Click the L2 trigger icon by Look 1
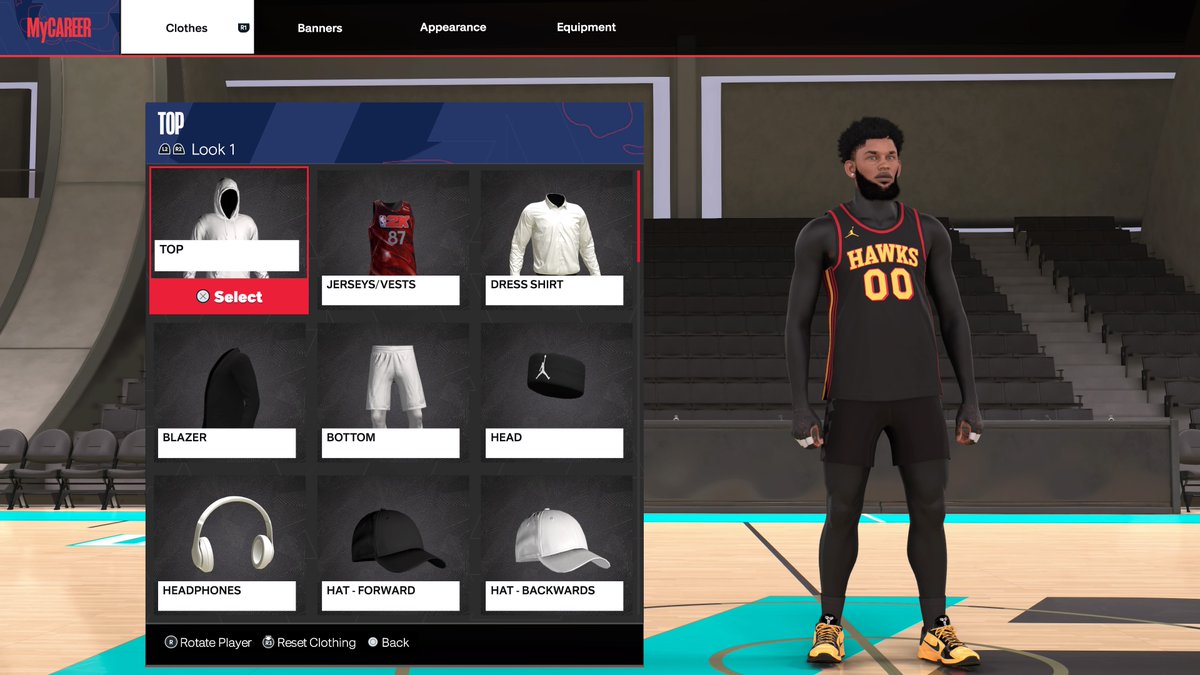 point(164,150)
